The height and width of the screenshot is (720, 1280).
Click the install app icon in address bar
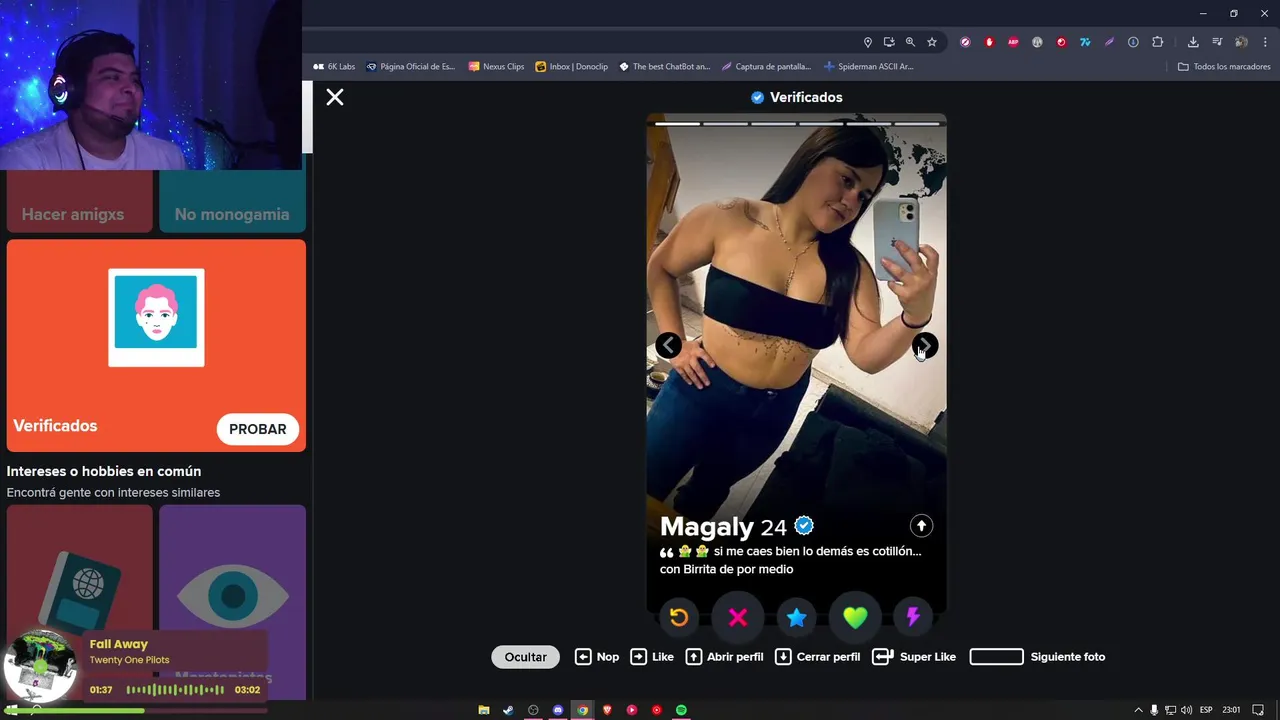889,42
